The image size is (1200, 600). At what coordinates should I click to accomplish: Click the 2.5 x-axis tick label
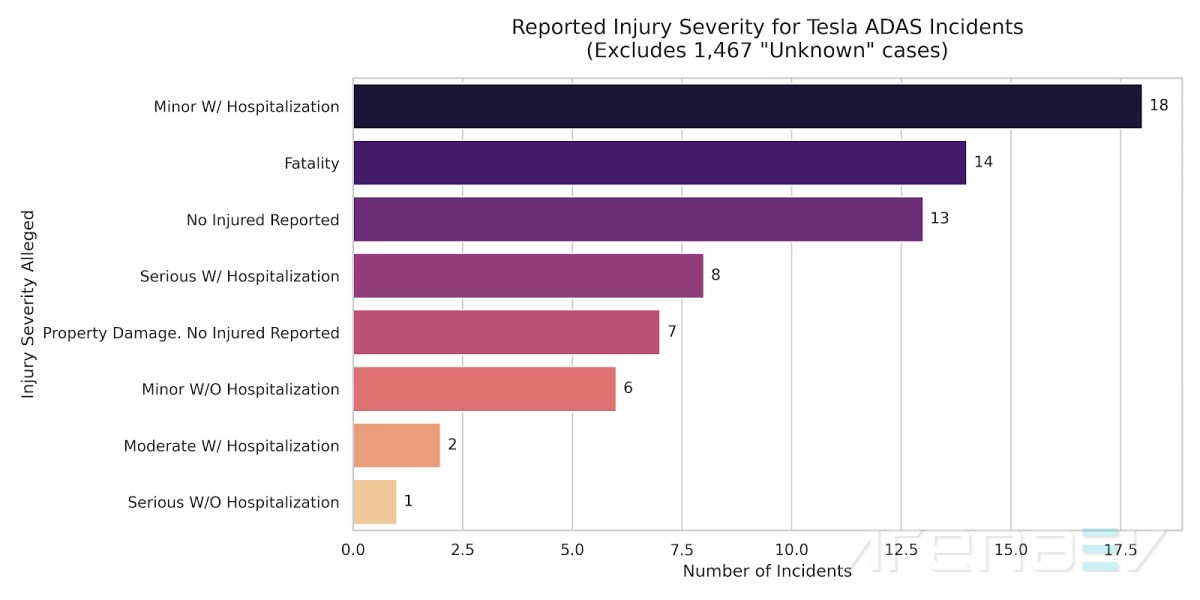462,549
